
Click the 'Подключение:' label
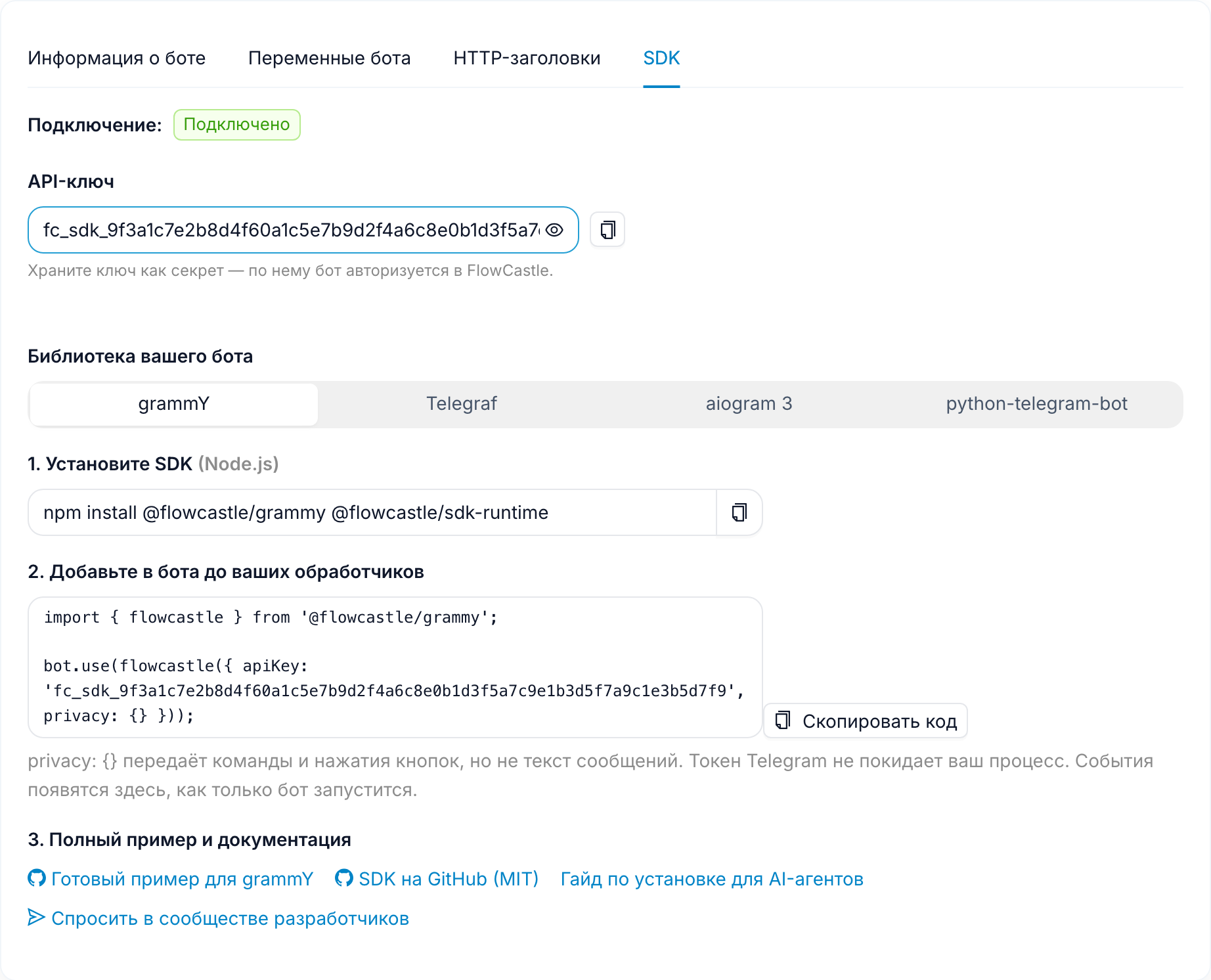pyautogui.click(x=95, y=125)
